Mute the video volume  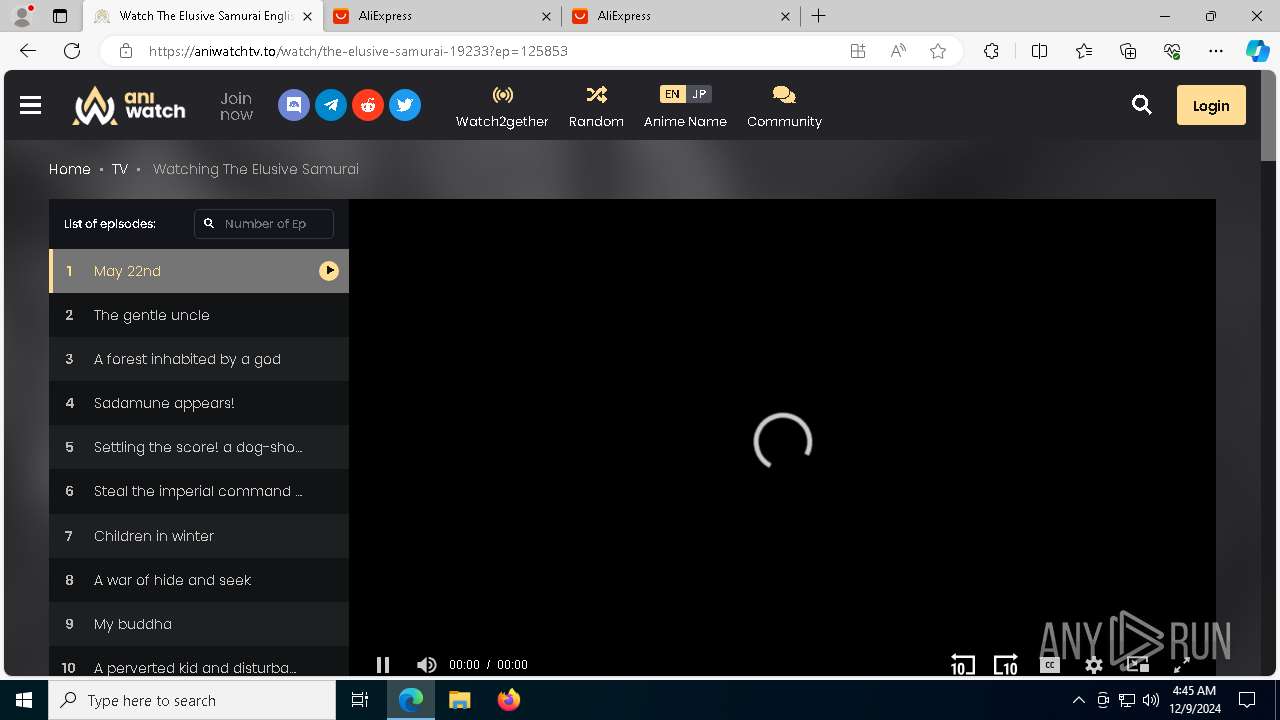(426, 664)
